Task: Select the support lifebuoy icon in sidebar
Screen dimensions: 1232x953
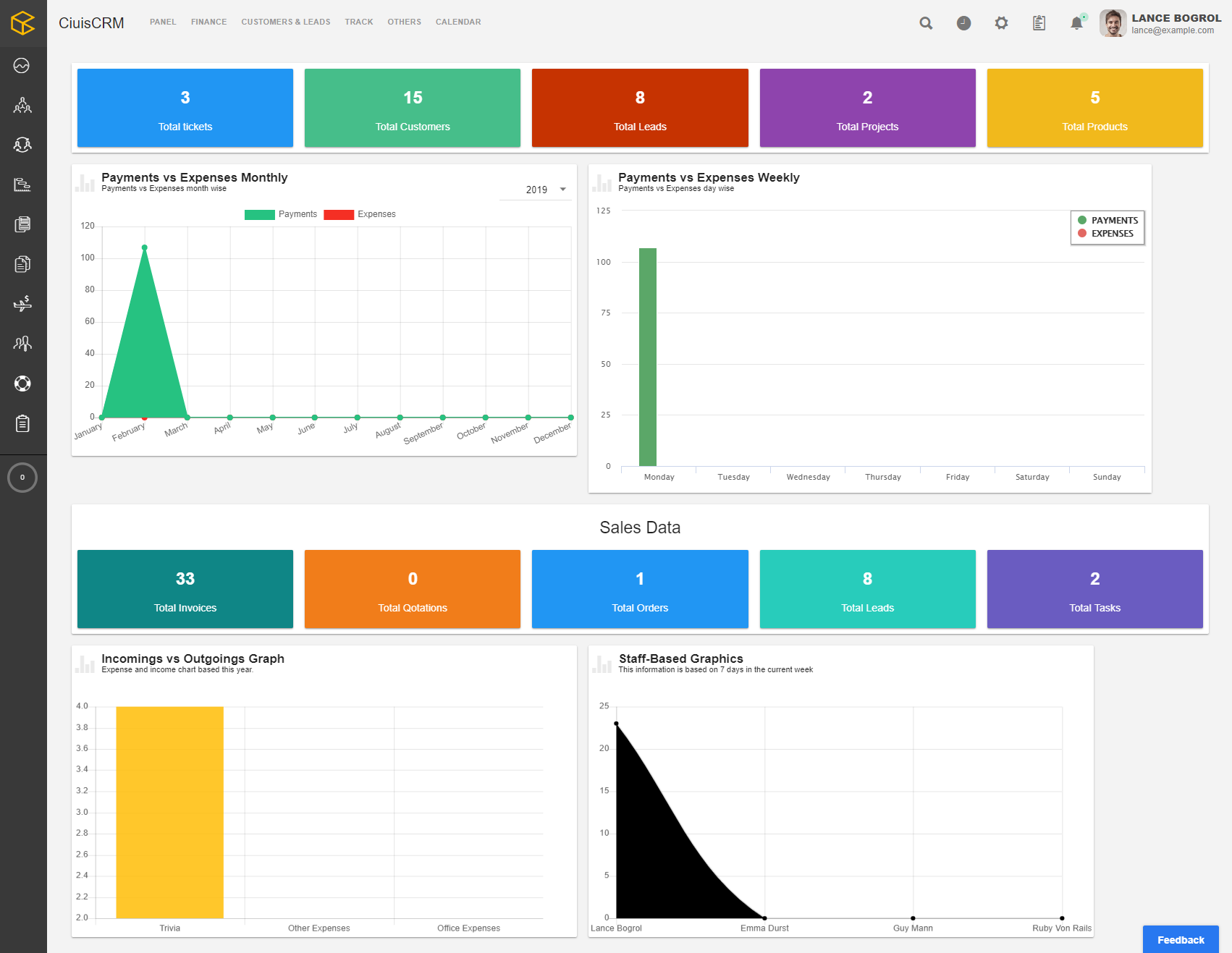Action: coord(22,384)
